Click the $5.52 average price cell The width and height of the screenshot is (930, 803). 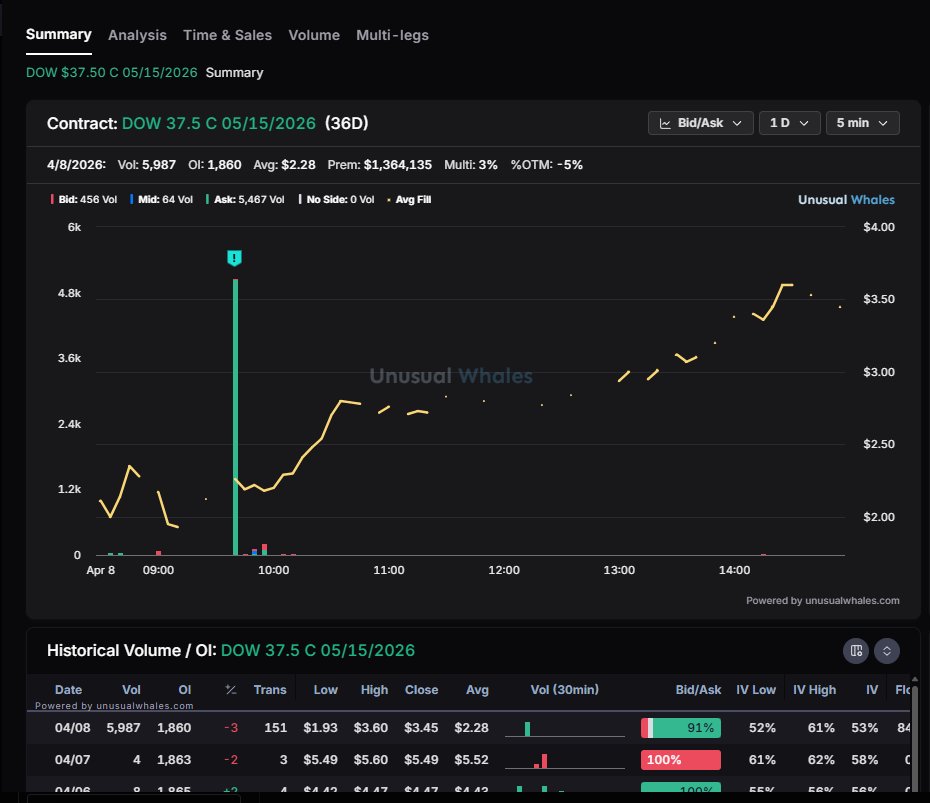[472, 760]
